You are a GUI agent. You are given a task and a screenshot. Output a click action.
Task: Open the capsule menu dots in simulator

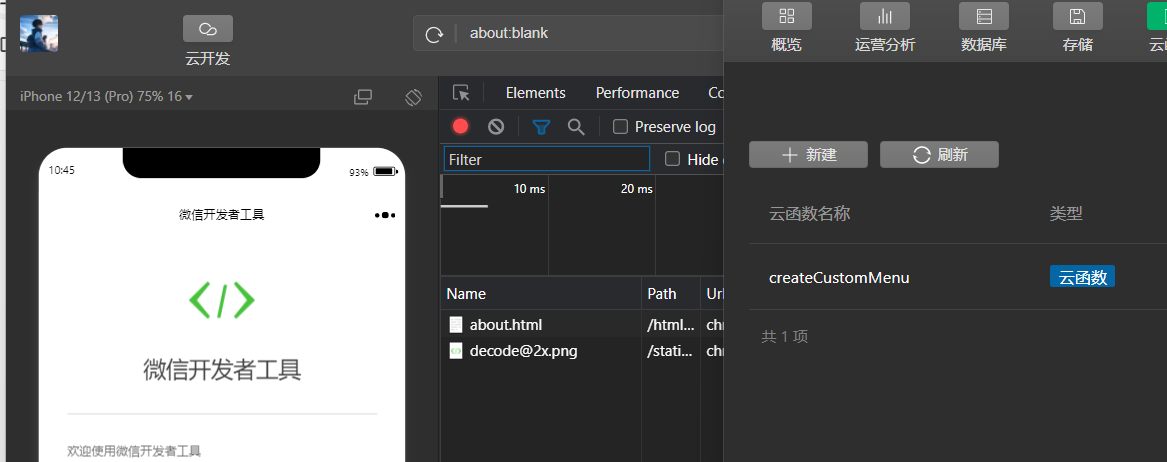point(385,215)
